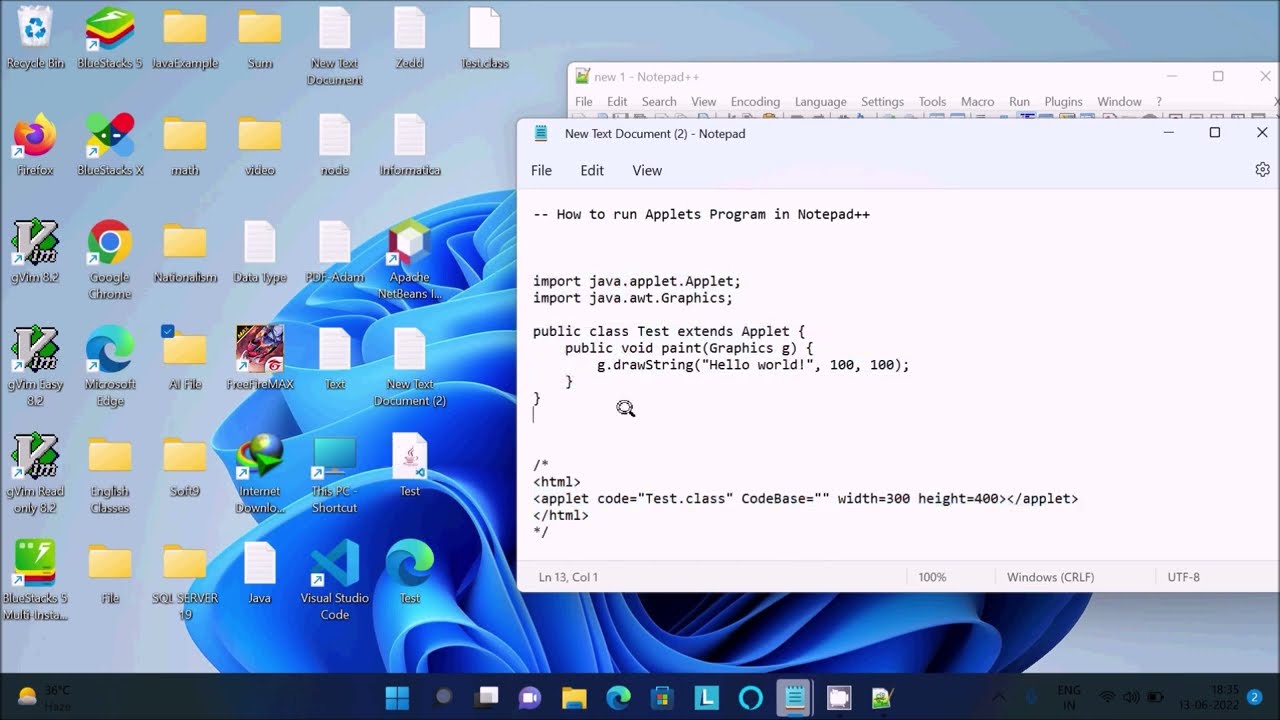Viewport: 1280px width, 720px height.
Task: Select the SQL SERVER 19 folder
Action: point(185,581)
